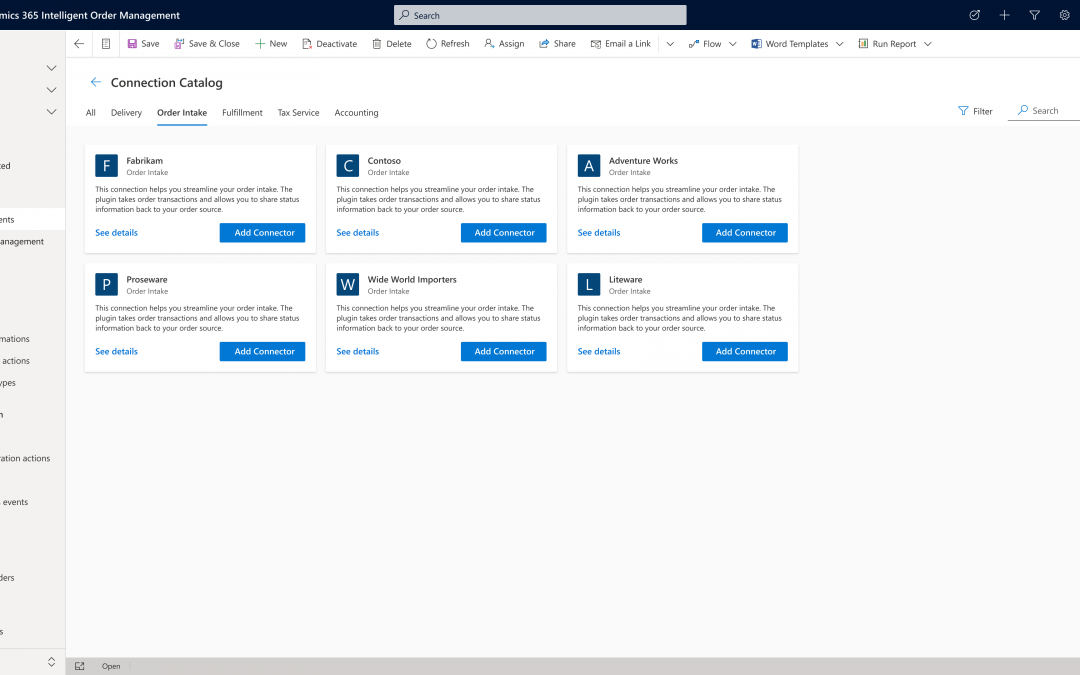Viewport: 1080px width, 675px height.
Task: Open See details for Wide World Importers
Action: pyautogui.click(x=357, y=351)
